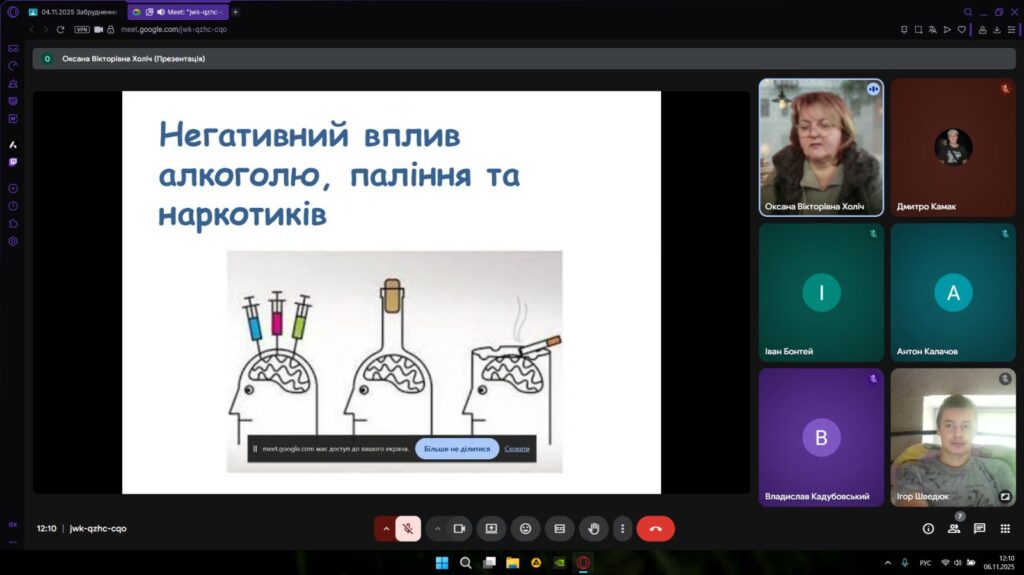The width and height of the screenshot is (1024, 575).
Task: Click the present screen icon
Action: pyautogui.click(x=491, y=528)
